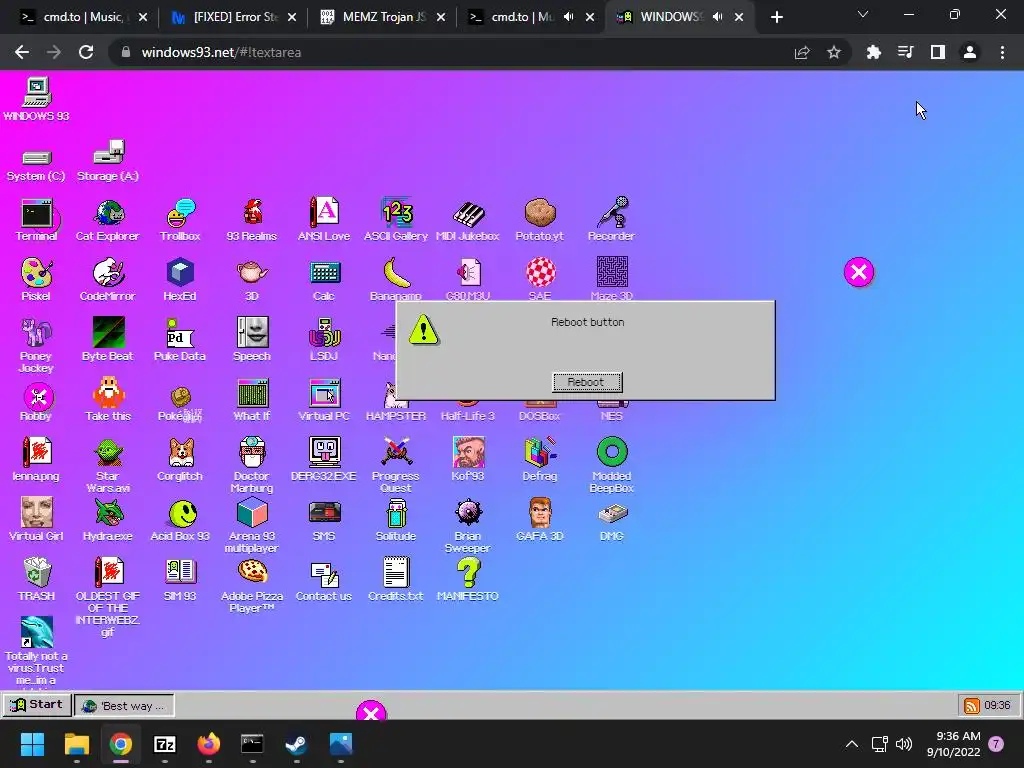Viewport: 1024px width, 768px height.
Task: Open CodeMirror editor icon
Action: pos(108,273)
